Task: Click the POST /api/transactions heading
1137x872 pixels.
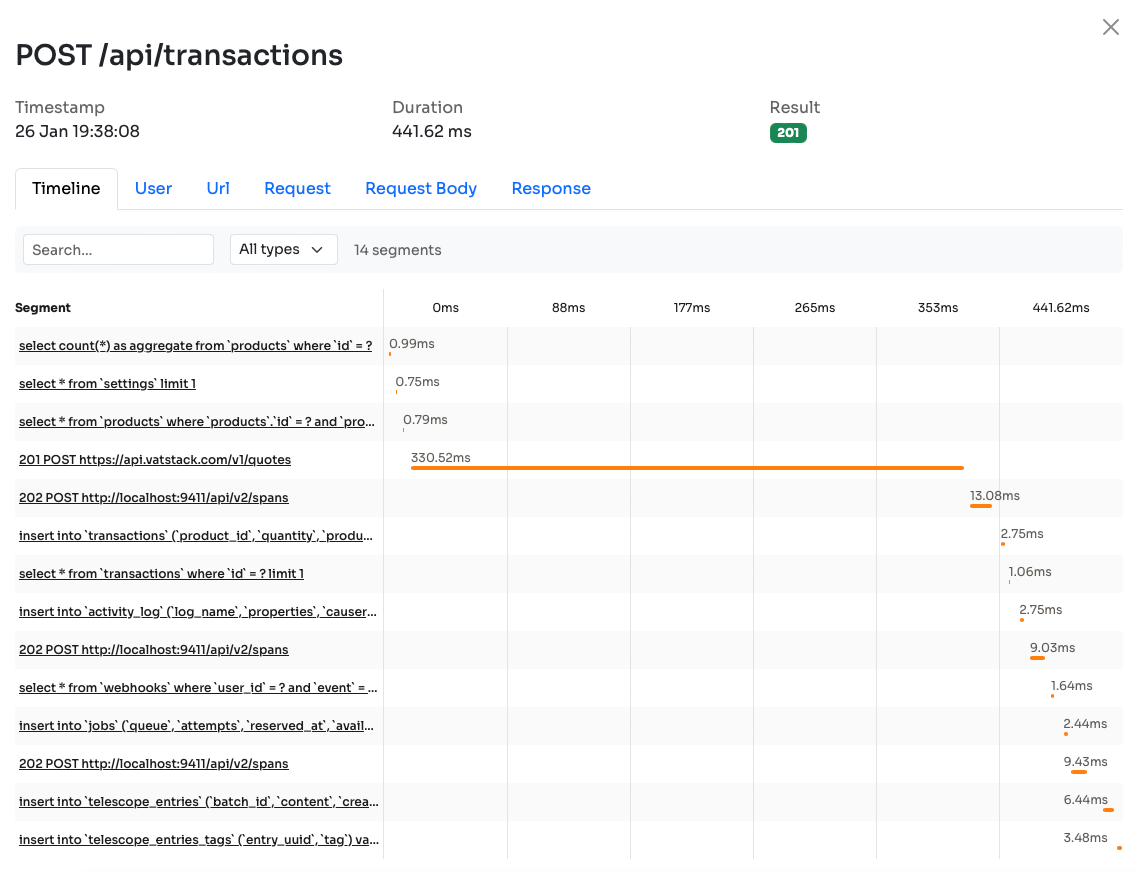Action: pos(179,56)
